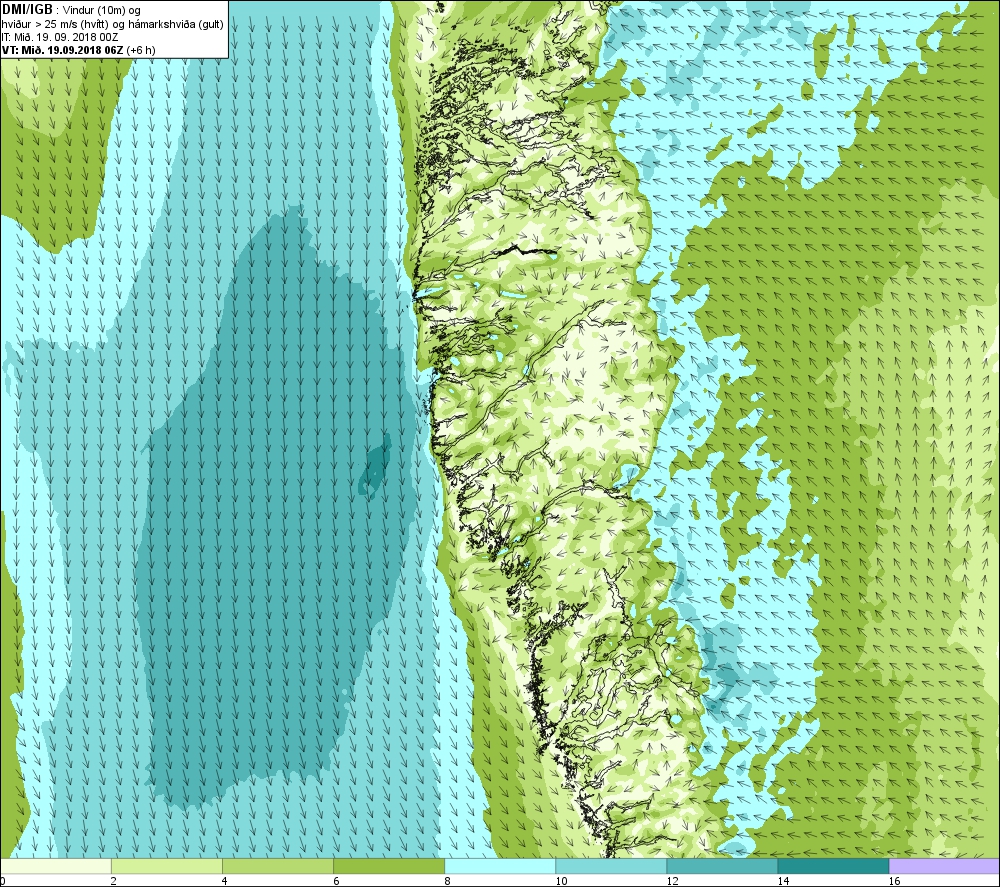
Task: Click the 6–8 m/s olive green legend swatch
Action: [388, 866]
